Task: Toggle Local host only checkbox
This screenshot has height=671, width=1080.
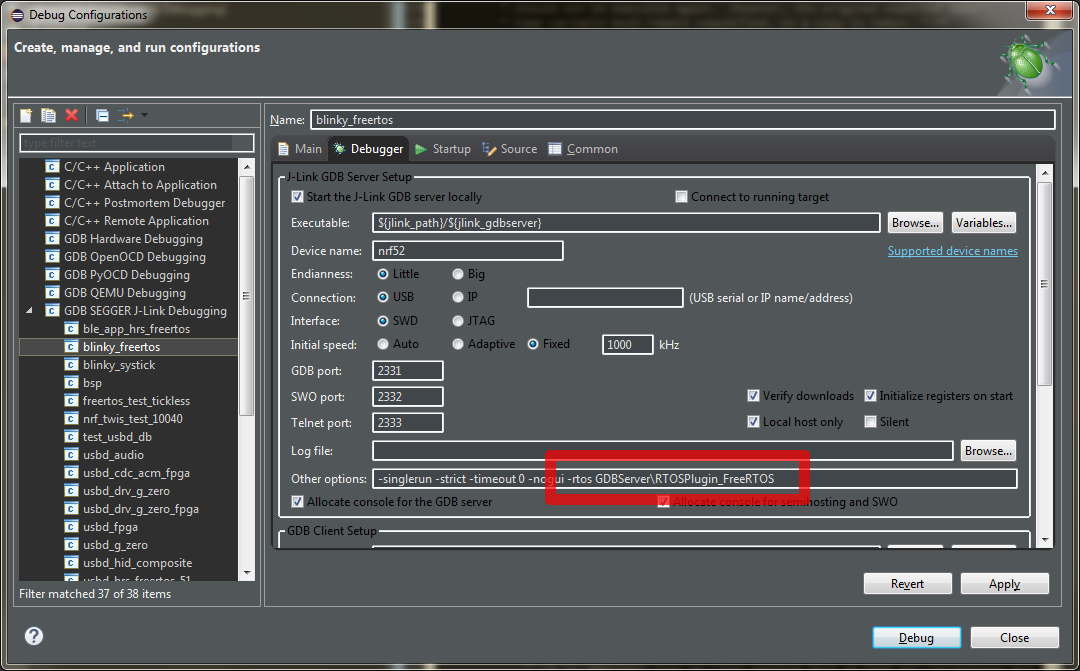Action: (754, 422)
